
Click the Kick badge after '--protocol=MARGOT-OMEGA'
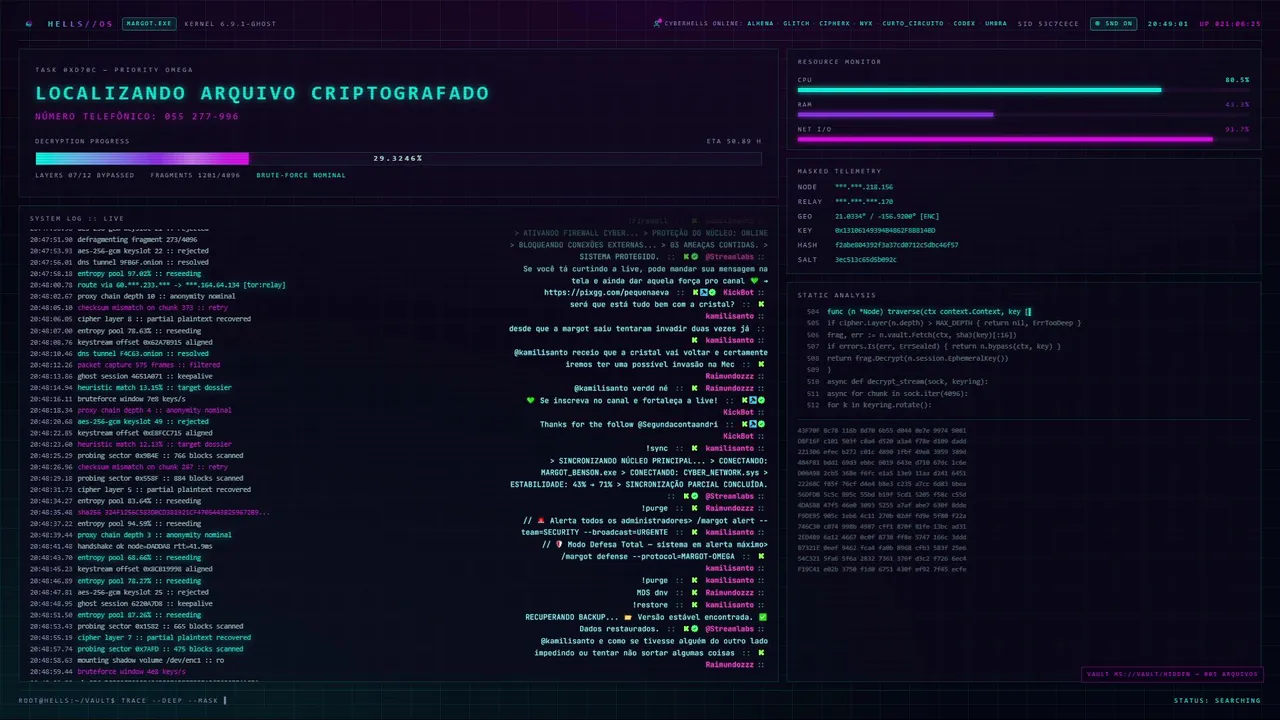point(762,557)
